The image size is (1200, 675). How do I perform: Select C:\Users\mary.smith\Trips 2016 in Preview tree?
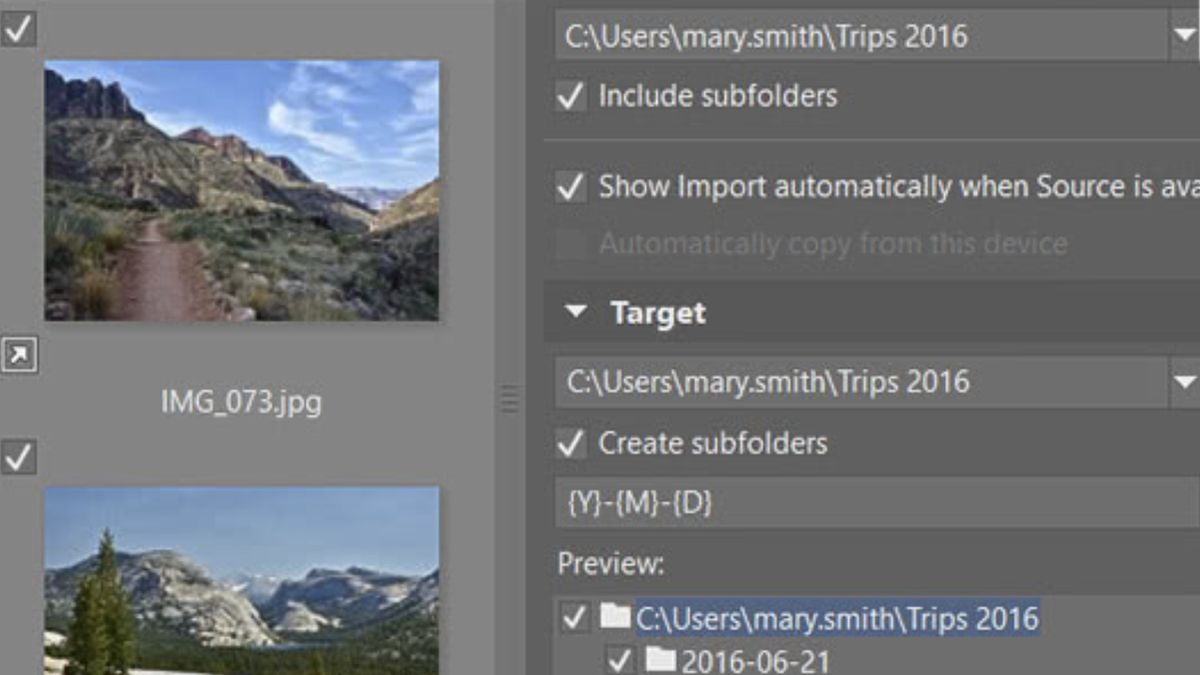pos(837,619)
